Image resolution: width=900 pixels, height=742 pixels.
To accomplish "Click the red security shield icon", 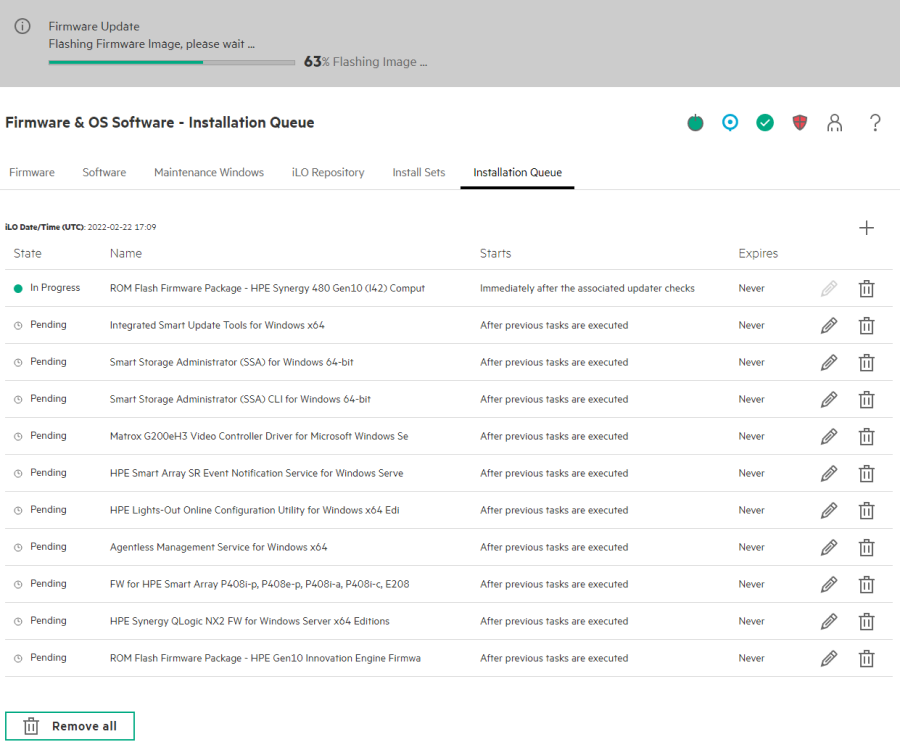I will tap(799, 123).
